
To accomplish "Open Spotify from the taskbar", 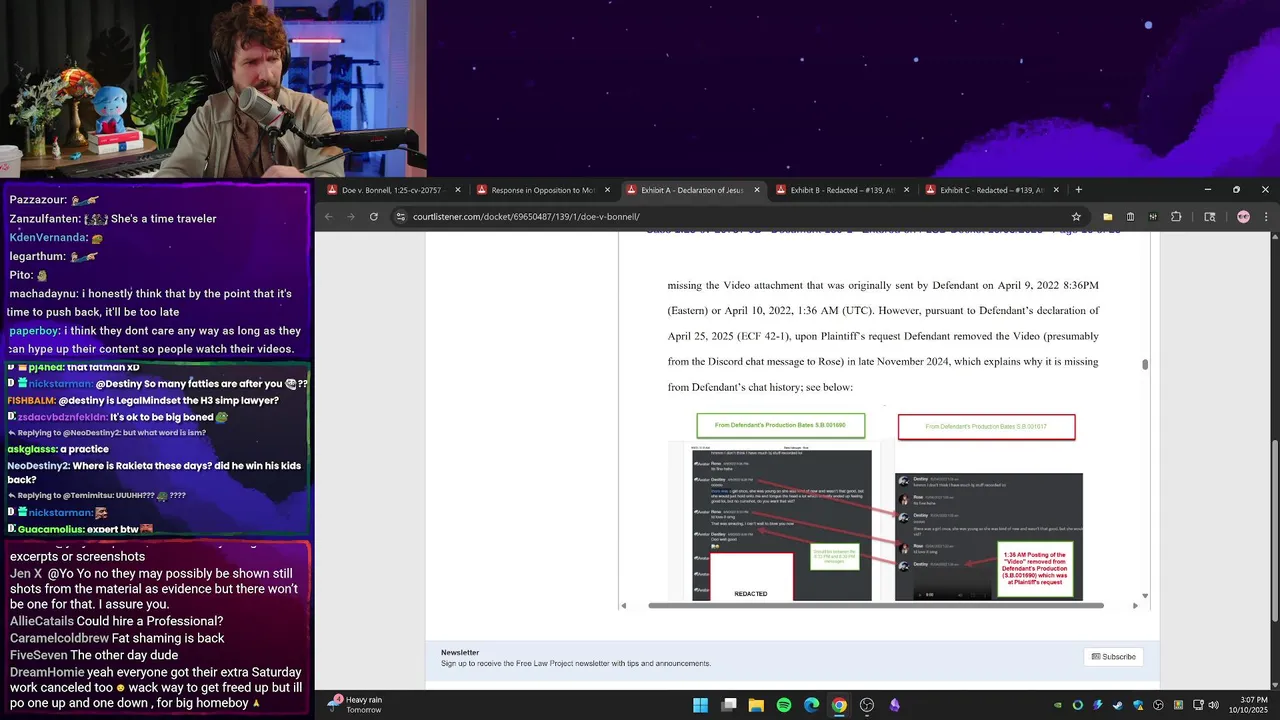I will [x=784, y=705].
